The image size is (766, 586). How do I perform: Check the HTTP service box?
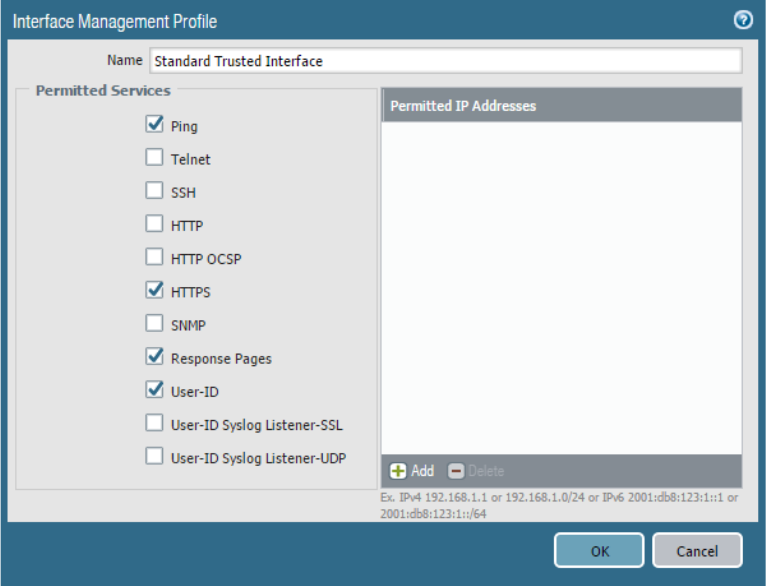click(154, 224)
